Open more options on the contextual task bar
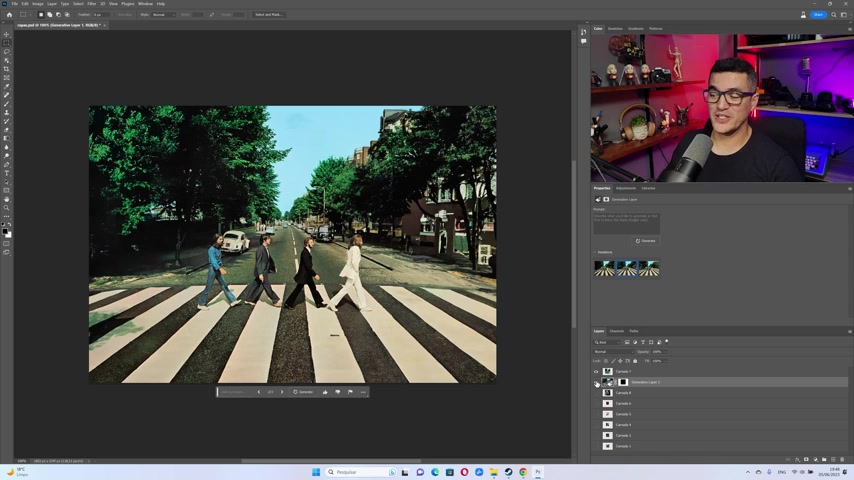The image size is (854, 480). [363, 392]
